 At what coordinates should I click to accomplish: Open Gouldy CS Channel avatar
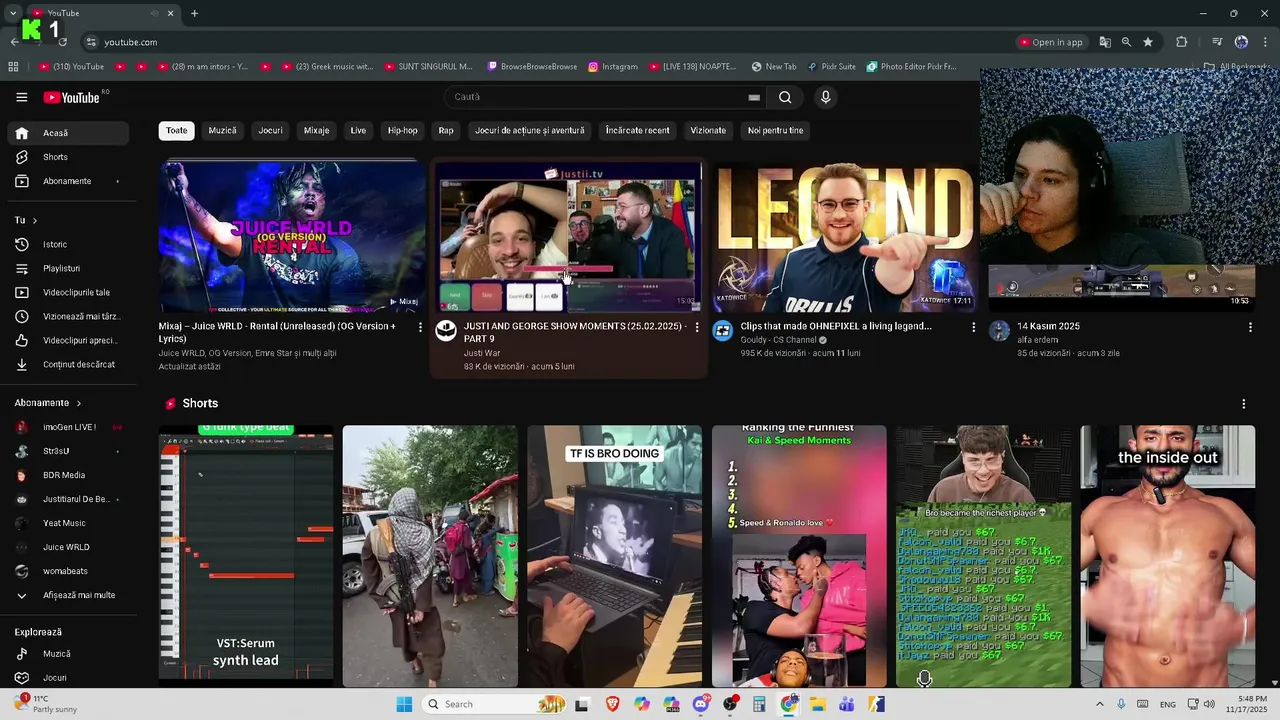tap(722, 331)
